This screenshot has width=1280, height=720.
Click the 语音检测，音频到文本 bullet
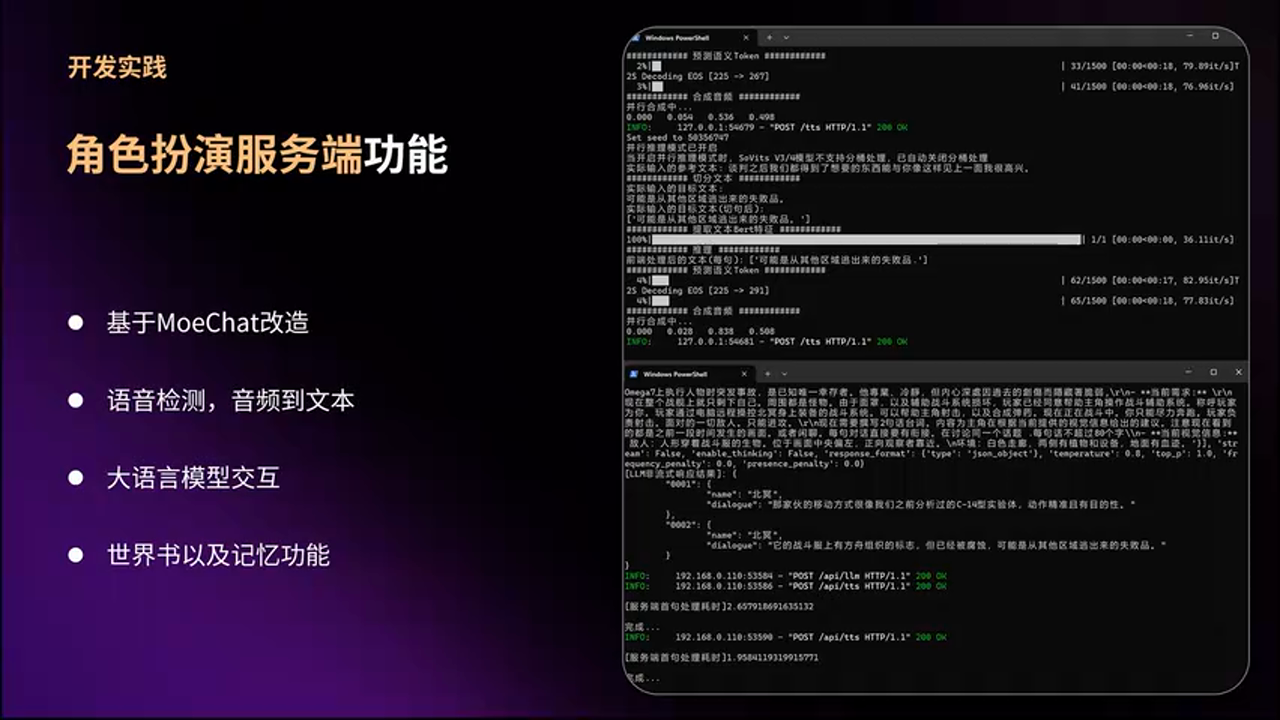coord(230,401)
